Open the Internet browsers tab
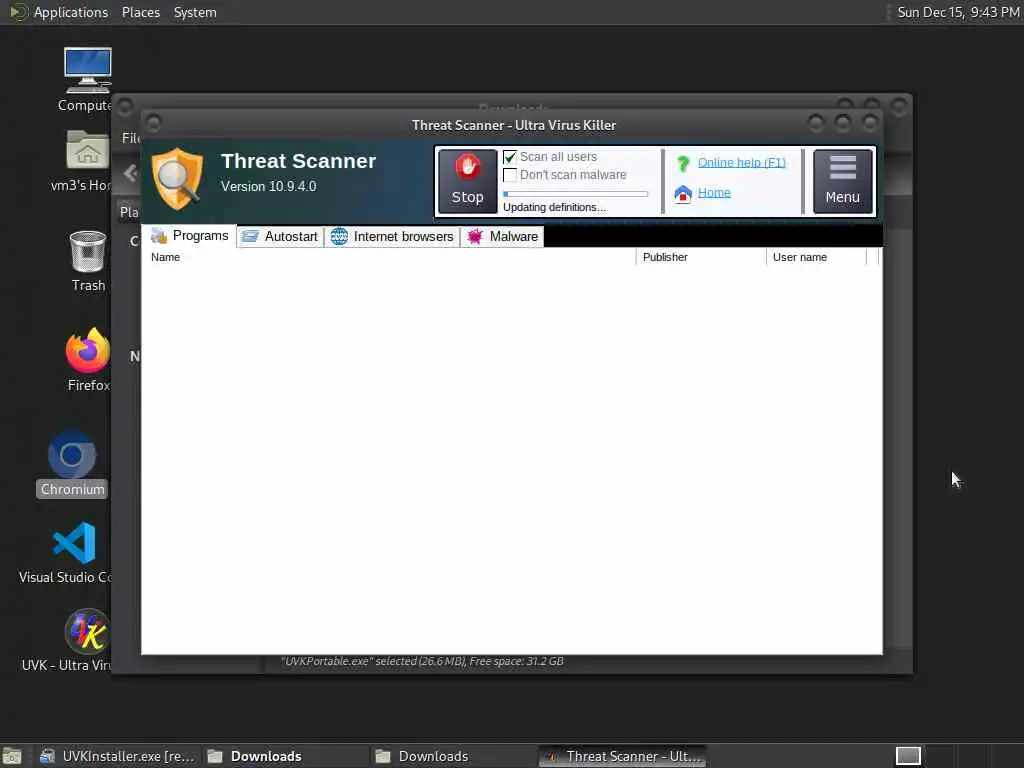Viewport: 1024px width, 768px height. pyautogui.click(x=392, y=236)
